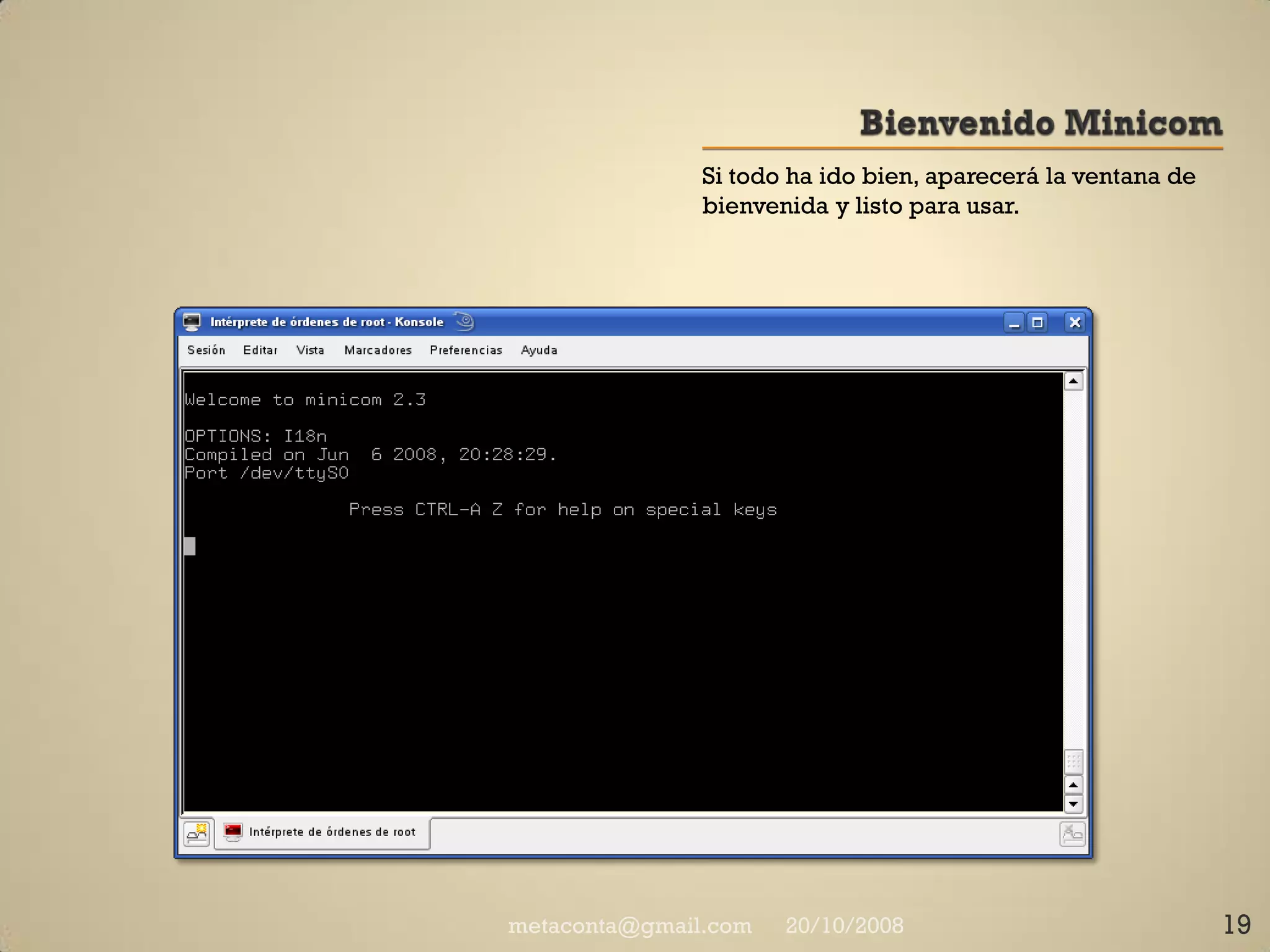Image resolution: width=1270 pixels, height=952 pixels.
Task: Click the red terminal icon on session tab
Action: (233, 832)
